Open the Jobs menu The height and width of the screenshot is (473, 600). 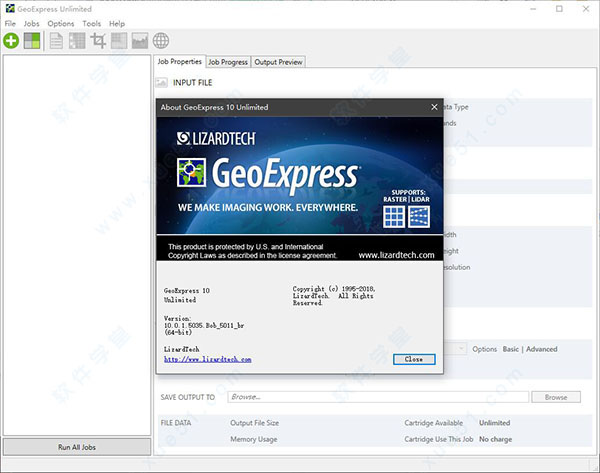coord(32,23)
